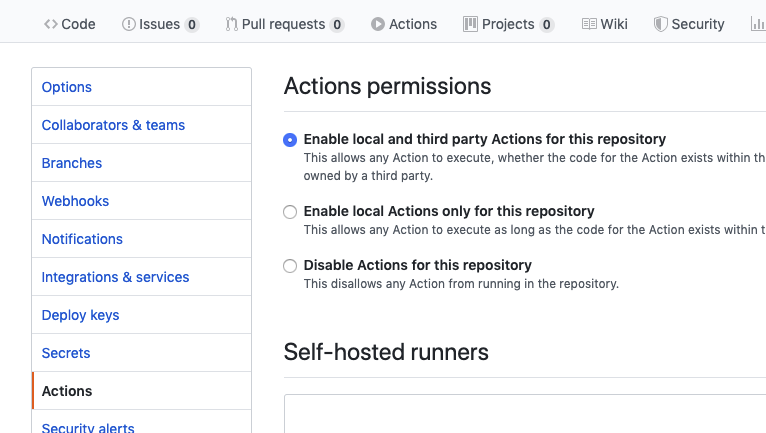Click the Projects board icon
Image resolution: width=766 pixels, height=433 pixels.
(x=470, y=24)
